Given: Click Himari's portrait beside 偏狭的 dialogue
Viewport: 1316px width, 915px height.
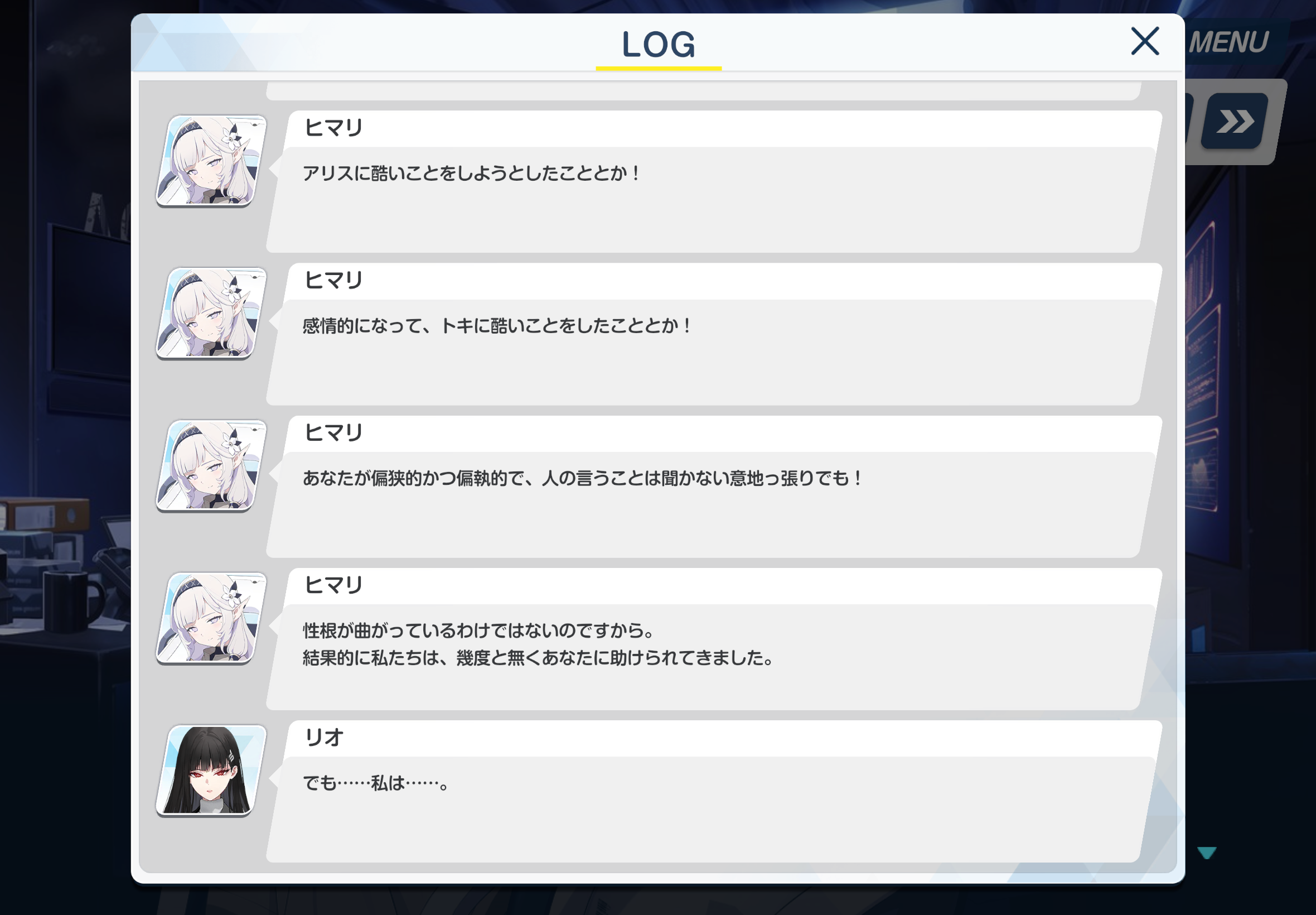Looking at the screenshot, I should [x=211, y=466].
